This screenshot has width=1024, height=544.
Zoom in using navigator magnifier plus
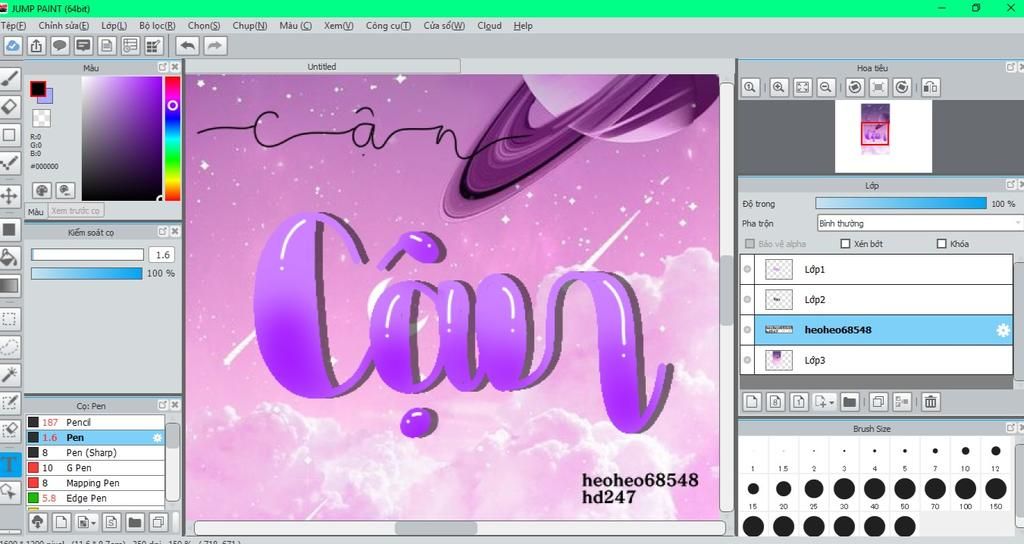tap(778, 87)
